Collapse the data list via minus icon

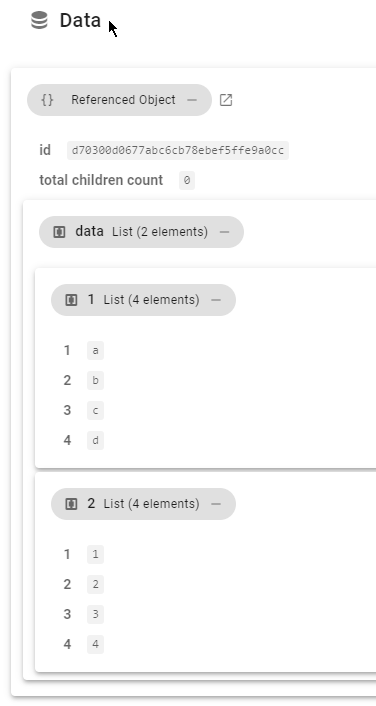pos(224,232)
